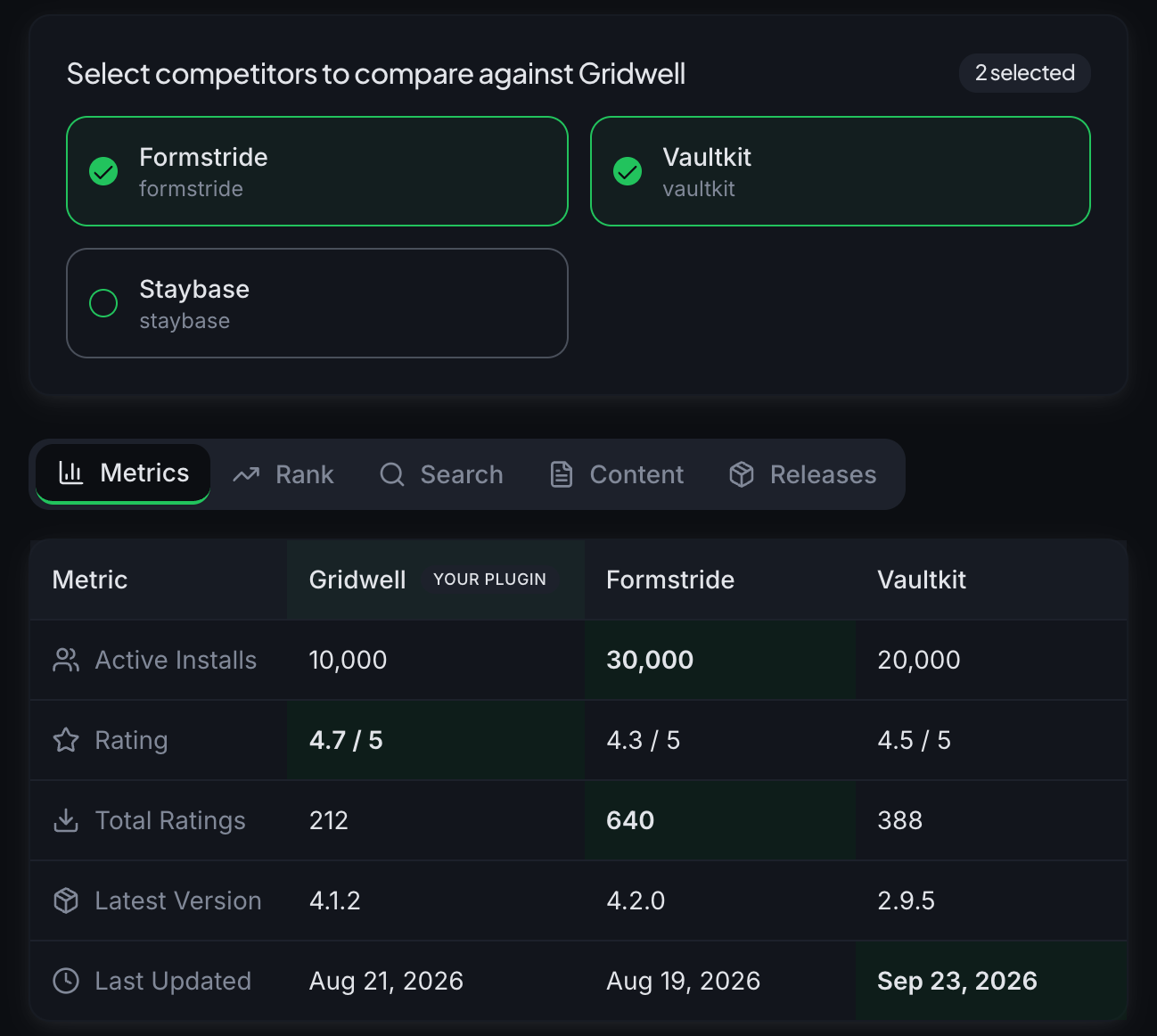Open the Content tab
This screenshot has width=1157, height=1036.
pos(617,474)
